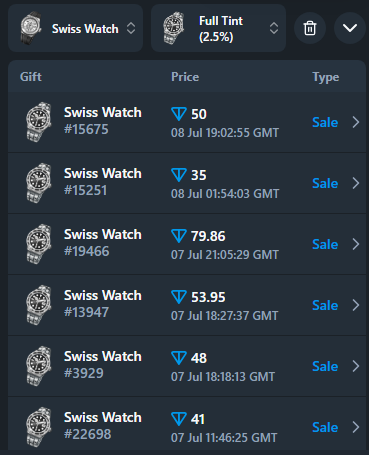369x455 pixels.
Task: Select Swiss Watch #19466 row title
Action: coord(103,234)
